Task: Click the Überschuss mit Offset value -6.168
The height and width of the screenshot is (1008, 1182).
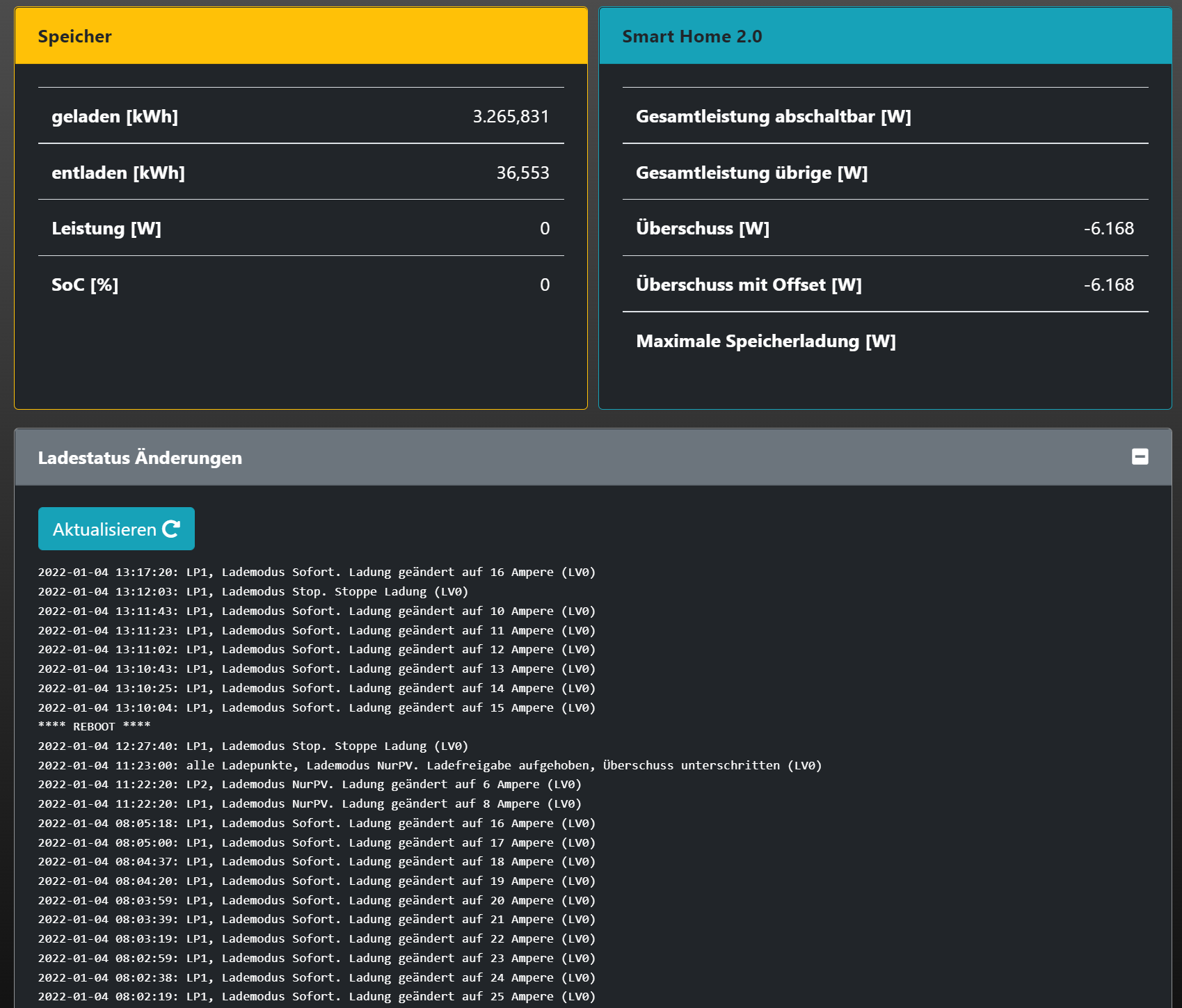Action: (1108, 285)
